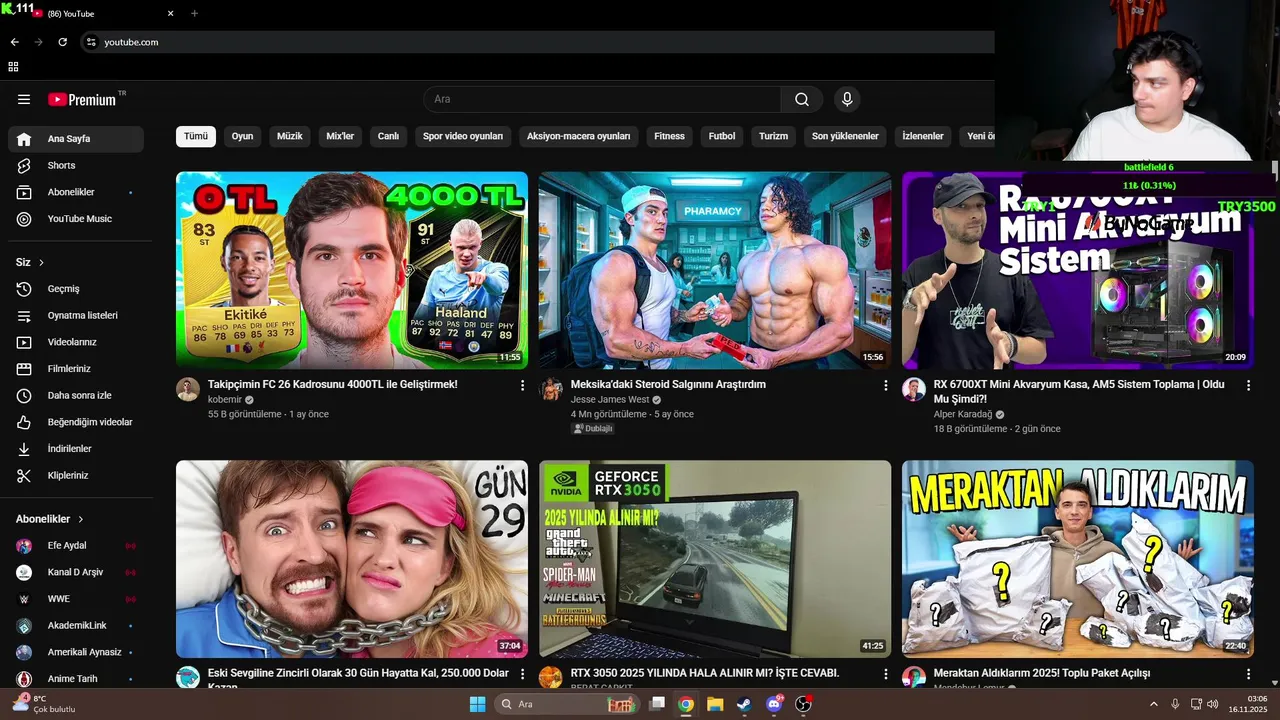Open options menu for kobemir FC 26 video
1280x720 pixels.
tap(522, 385)
